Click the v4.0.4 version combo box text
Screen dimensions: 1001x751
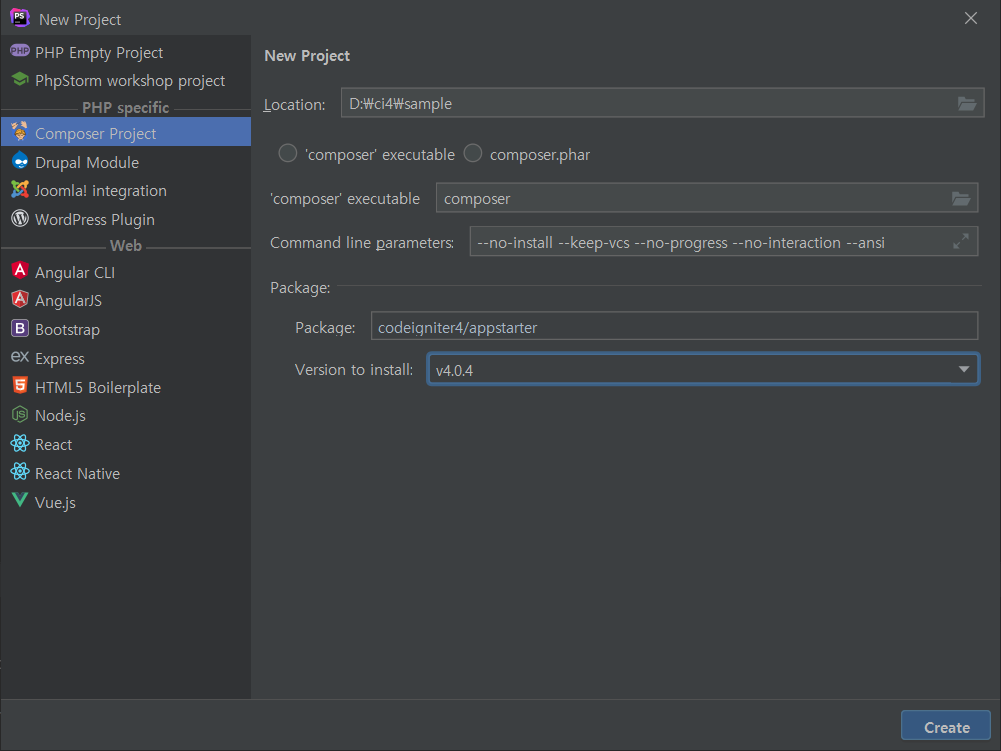[454, 370]
